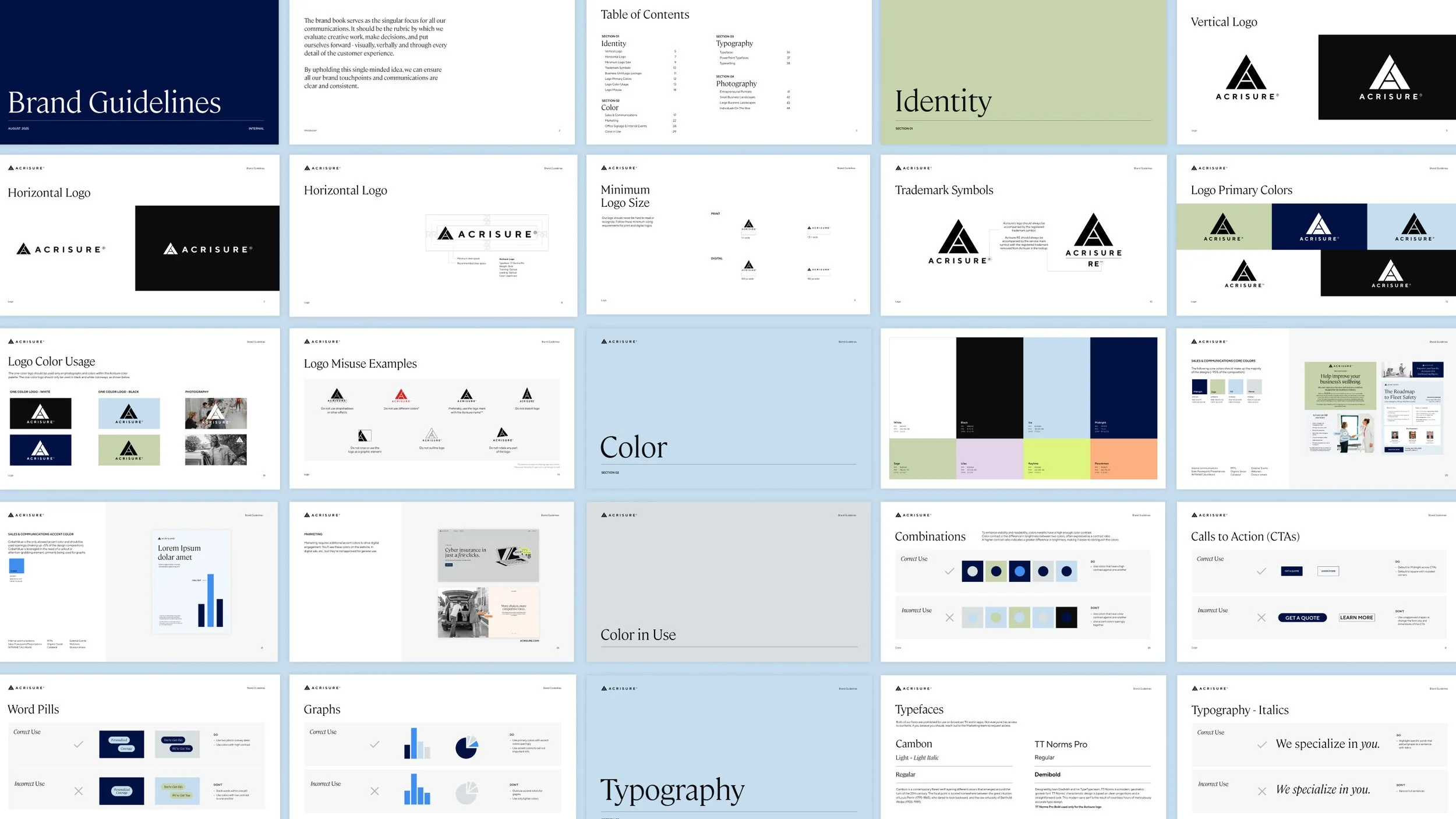Viewport: 1456px width, 819px height.
Task: Select the logo on the ice blue Primary Colors tile
Action: pyautogui.click(x=1414, y=227)
